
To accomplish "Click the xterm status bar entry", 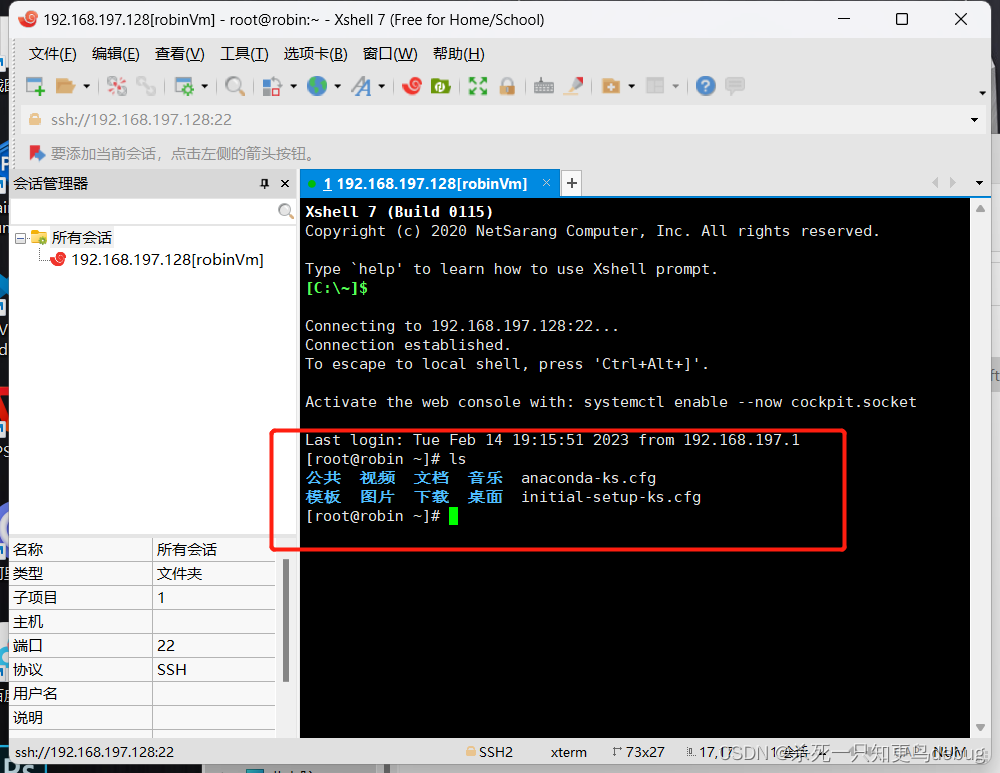I will pos(568,753).
